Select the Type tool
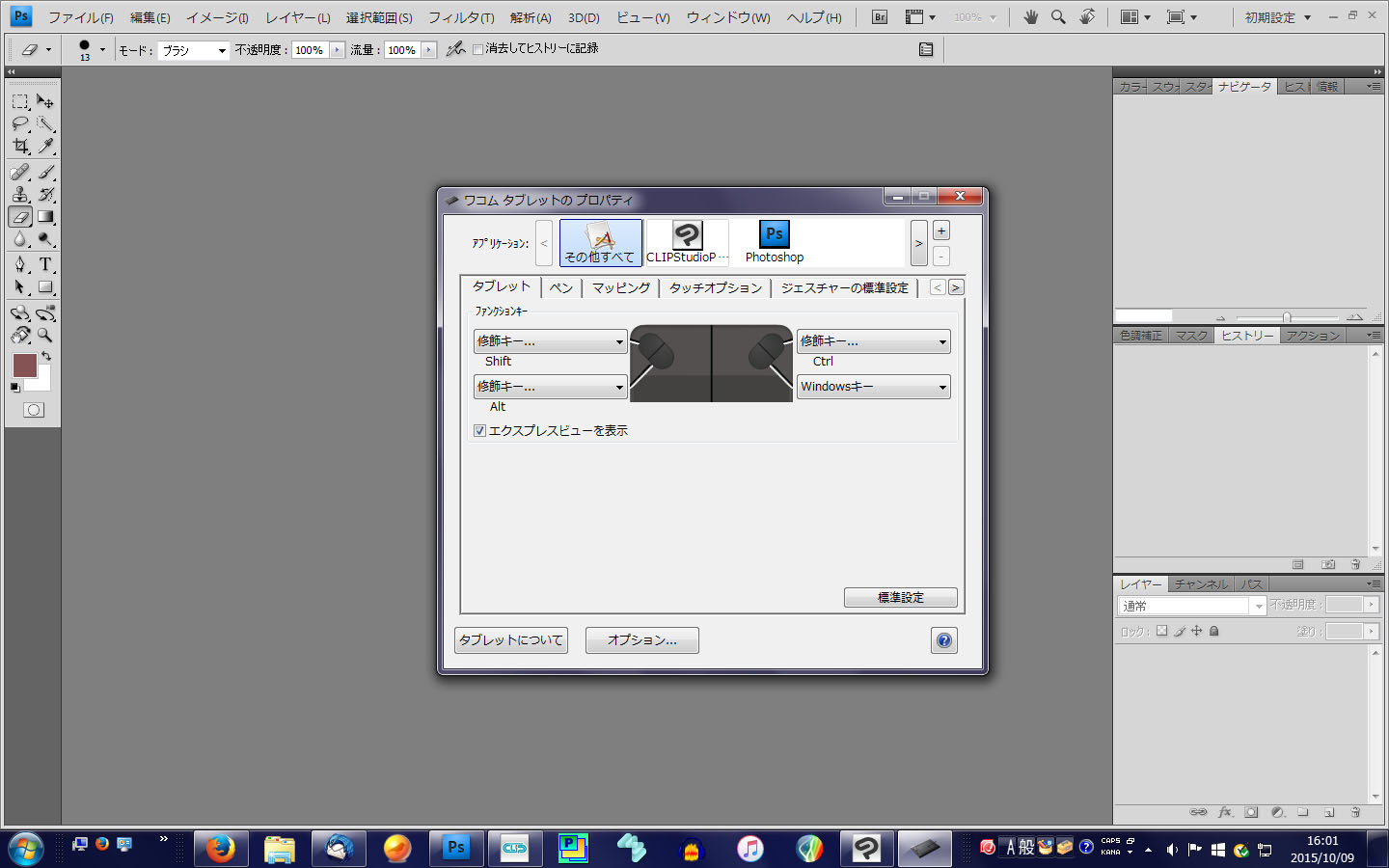This screenshot has width=1389, height=868. [x=45, y=264]
